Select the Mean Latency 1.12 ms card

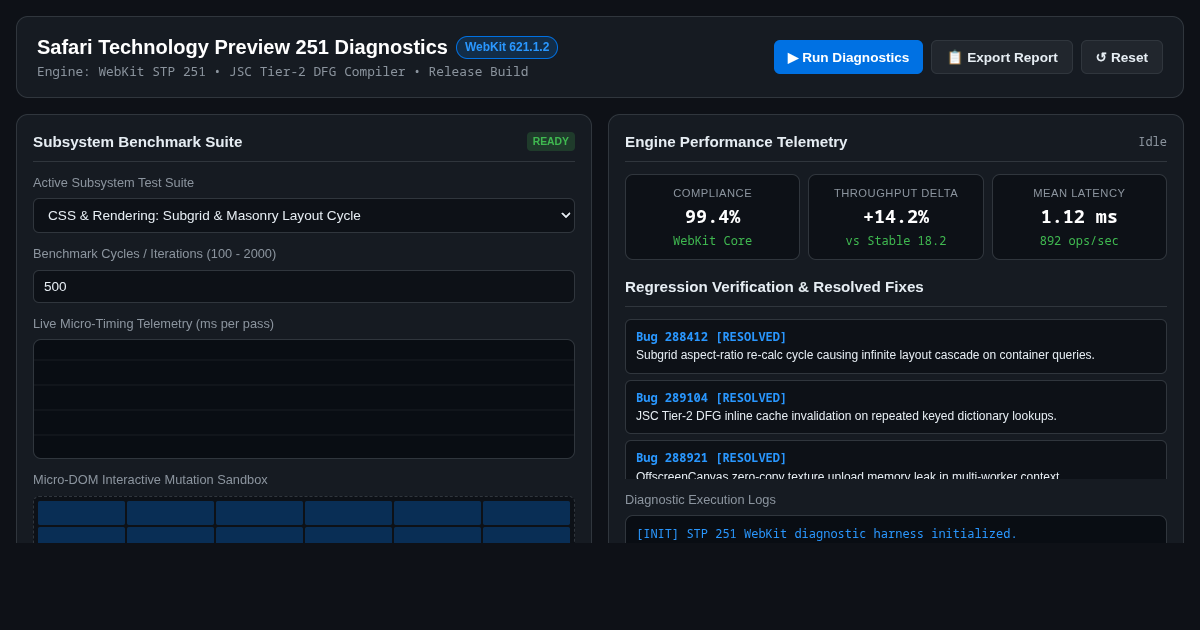click(1079, 217)
